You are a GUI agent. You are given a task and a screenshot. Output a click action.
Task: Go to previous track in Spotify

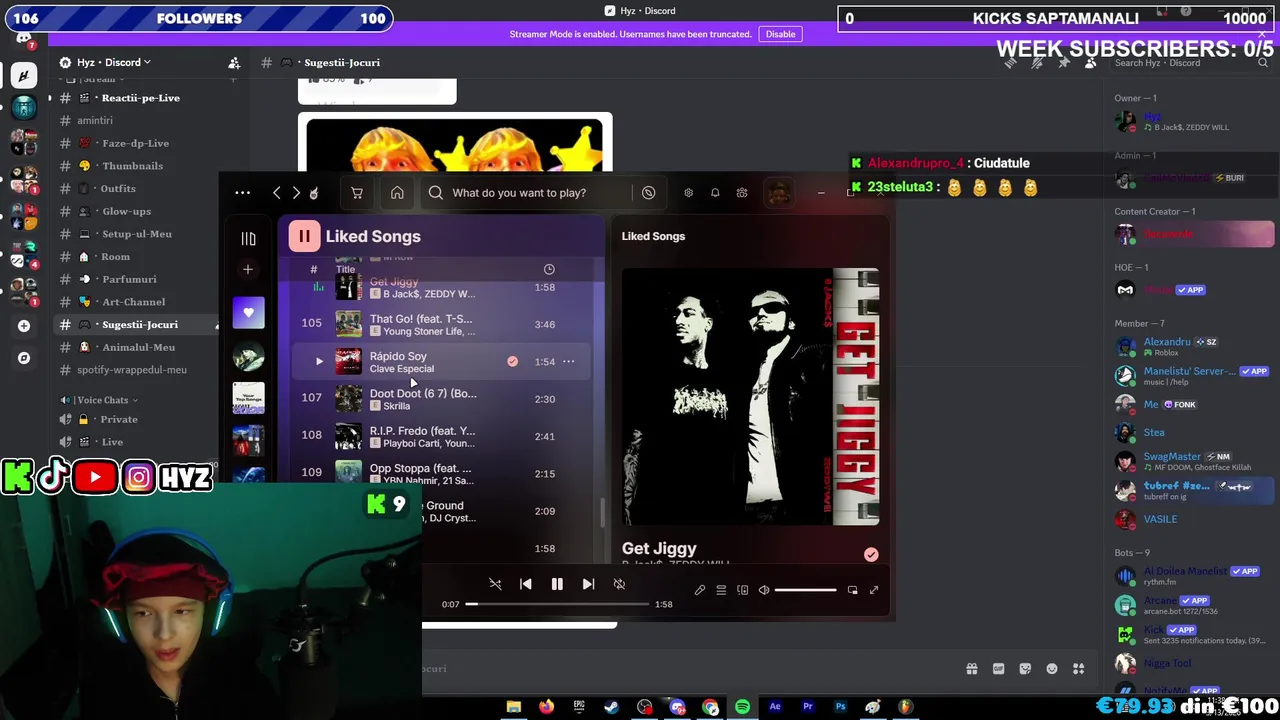point(526,584)
